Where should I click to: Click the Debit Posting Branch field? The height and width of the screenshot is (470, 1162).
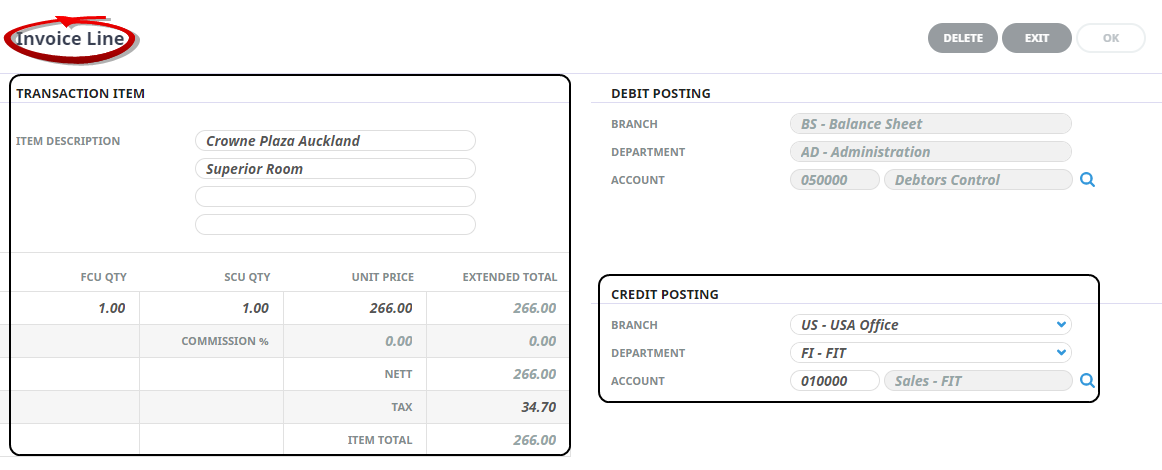click(930, 124)
